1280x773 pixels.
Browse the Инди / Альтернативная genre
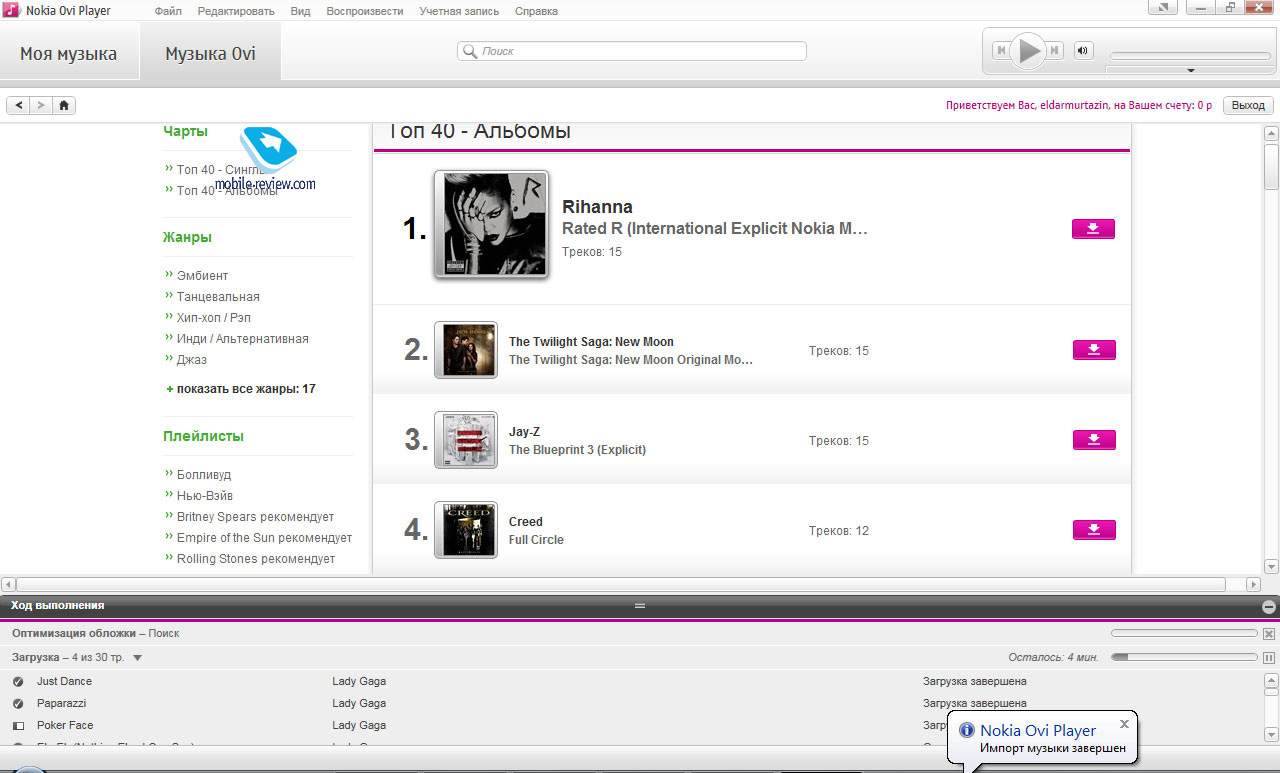(242, 339)
